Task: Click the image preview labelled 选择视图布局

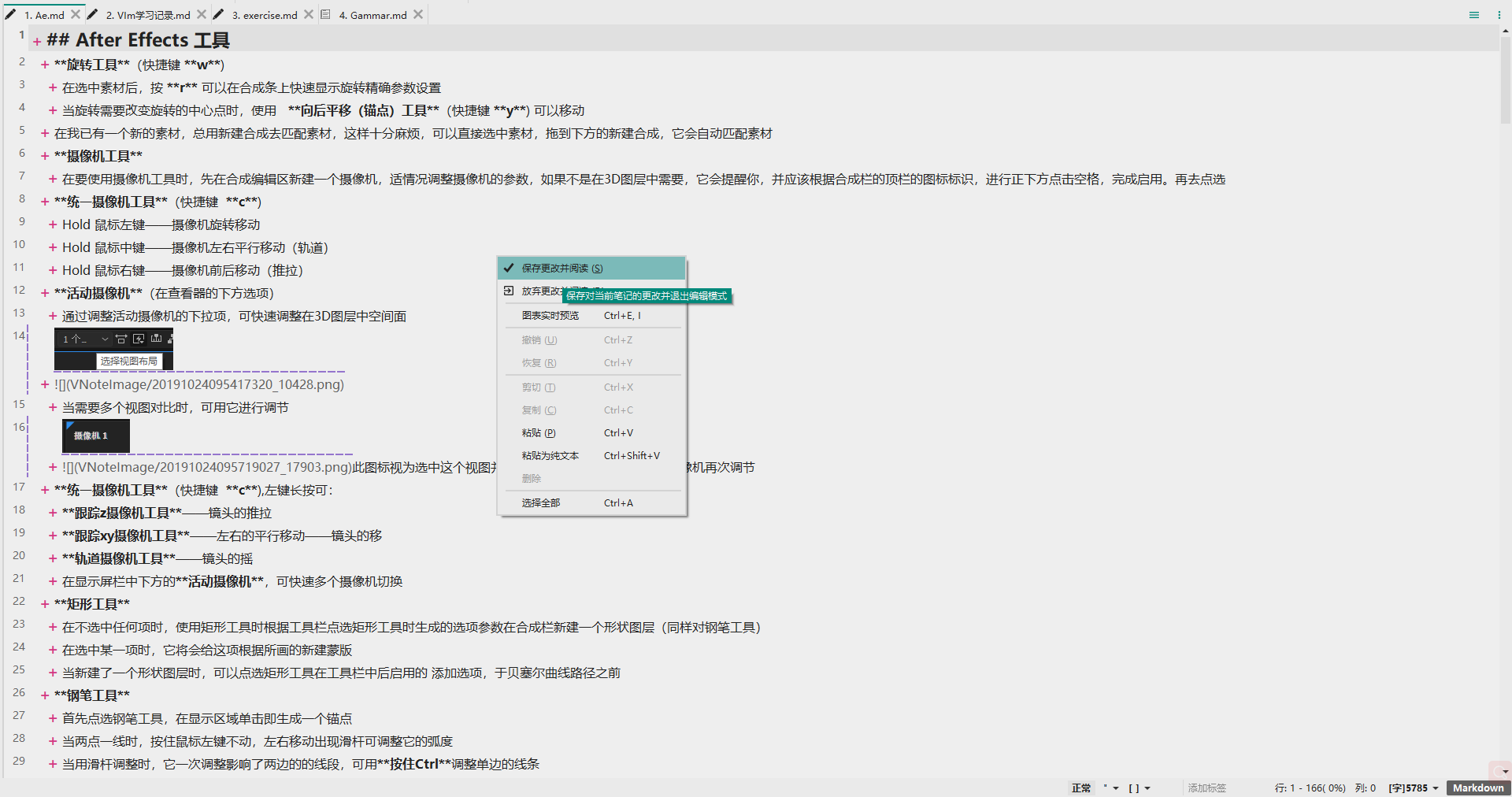Action: click(113, 349)
